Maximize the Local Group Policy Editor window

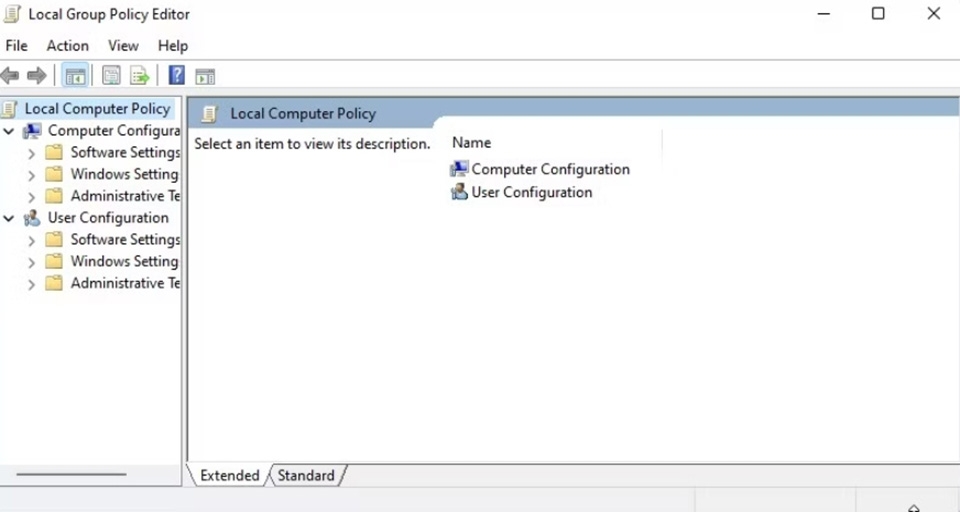click(878, 13)
